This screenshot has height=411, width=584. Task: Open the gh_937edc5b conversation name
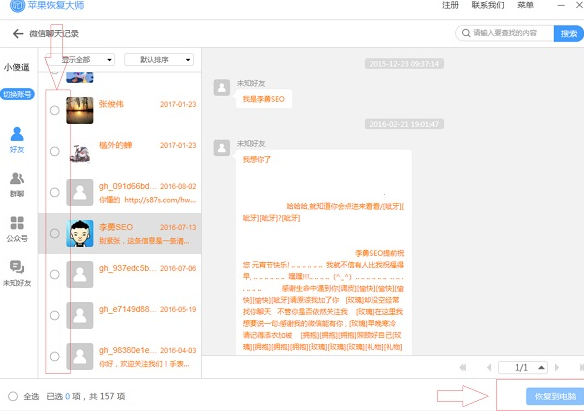(x=128, y=268)
